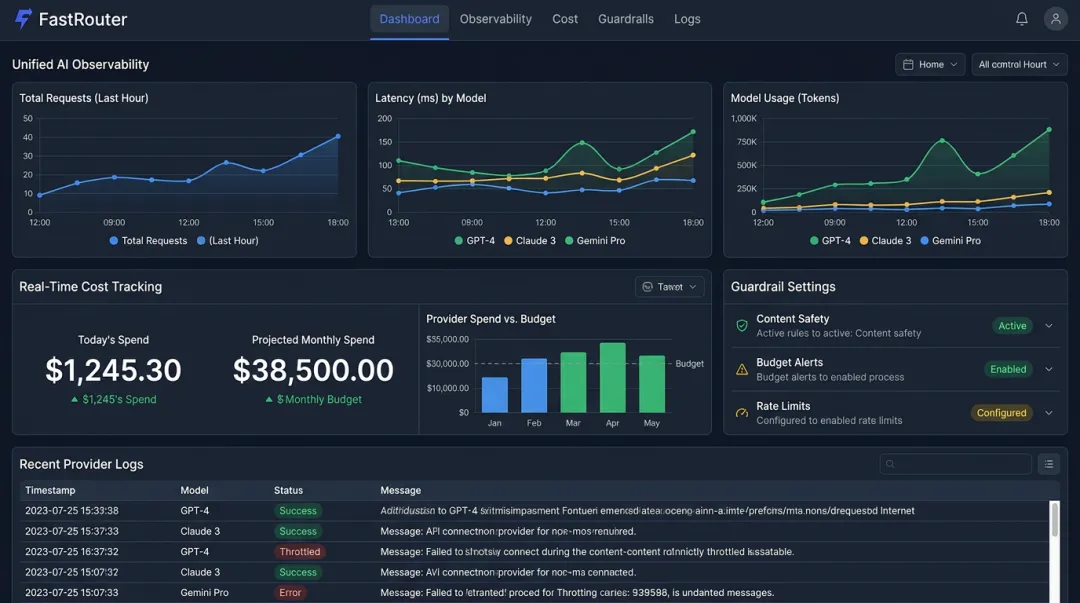Click the Apr bar in provider spend chart
Screen dimensions: 1080x603
click(x=612, y=378)
